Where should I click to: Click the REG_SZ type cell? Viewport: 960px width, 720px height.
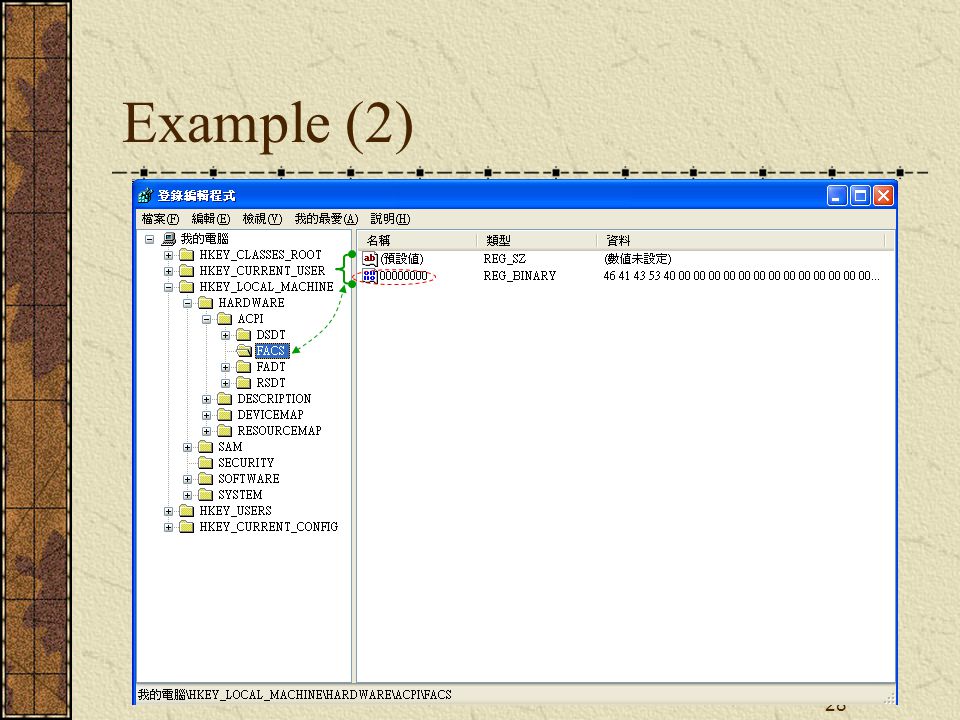(504, 259)
